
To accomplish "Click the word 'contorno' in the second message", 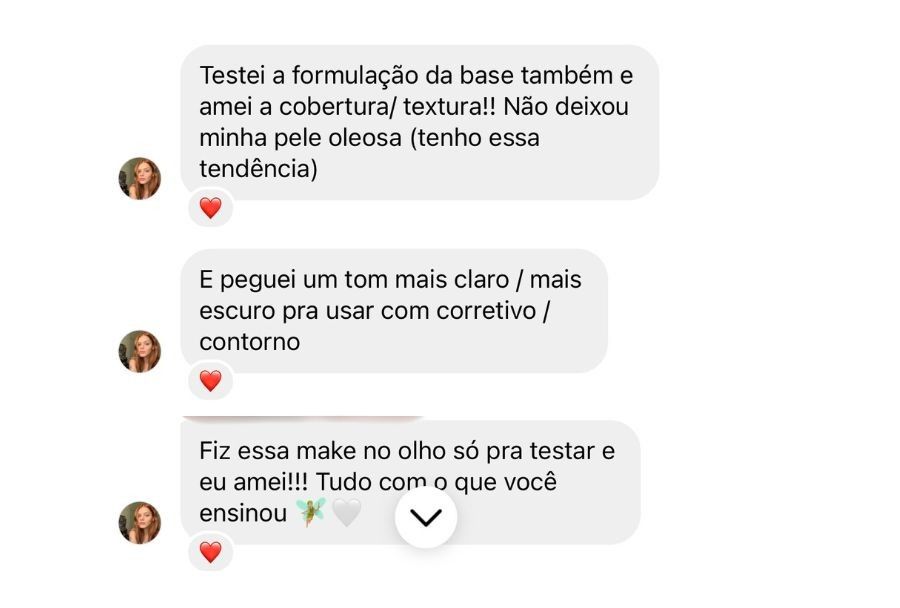I will 249,341.
